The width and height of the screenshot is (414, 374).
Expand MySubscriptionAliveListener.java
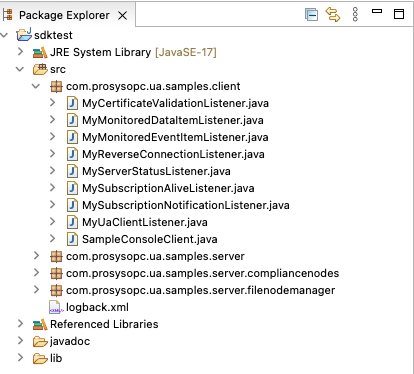[x=53, y=188]
